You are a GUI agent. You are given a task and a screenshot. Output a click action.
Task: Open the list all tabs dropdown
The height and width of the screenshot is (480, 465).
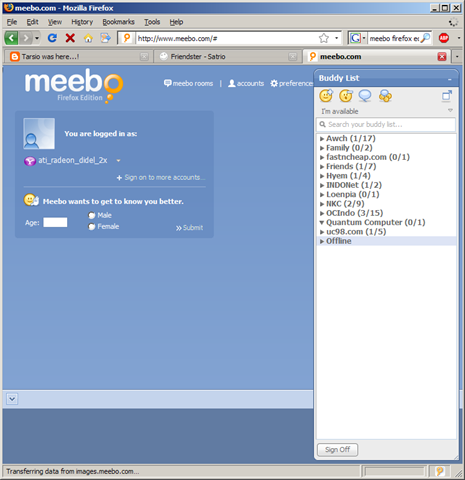(457, 57)
